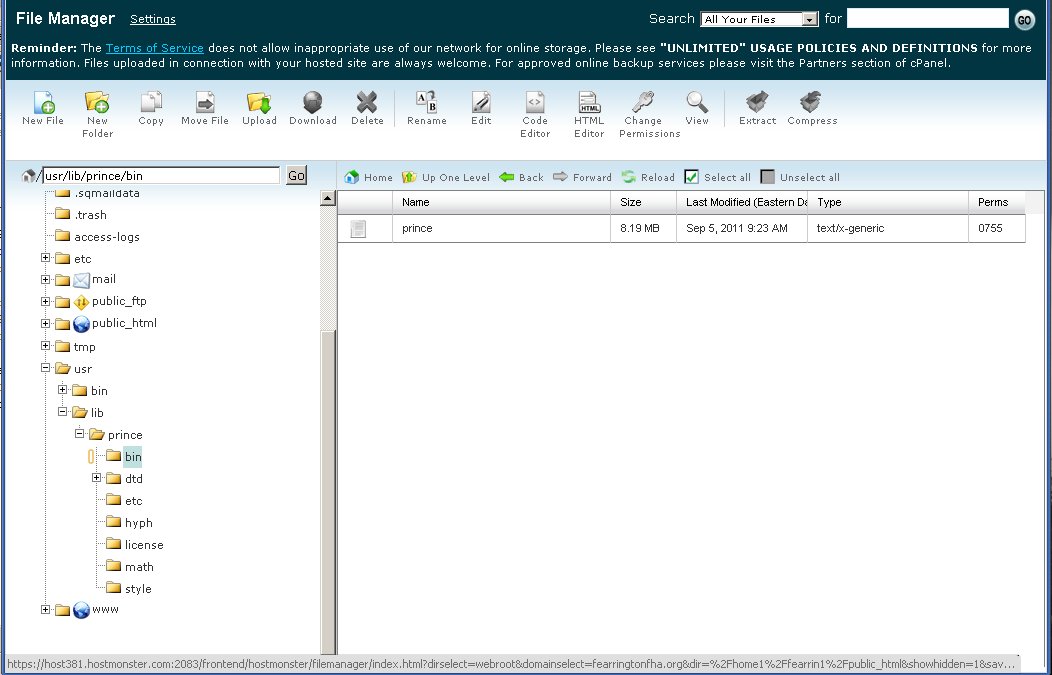Compress files using the toolbar icon
Screen dimensions: 1052x675
[x=812, y=102]
